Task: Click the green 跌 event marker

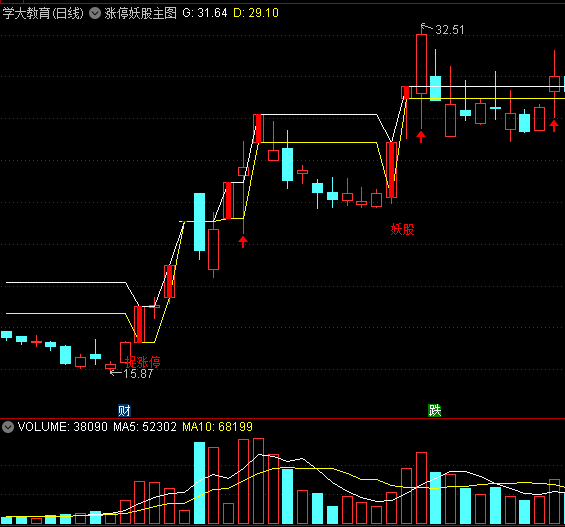Action: 435,410
